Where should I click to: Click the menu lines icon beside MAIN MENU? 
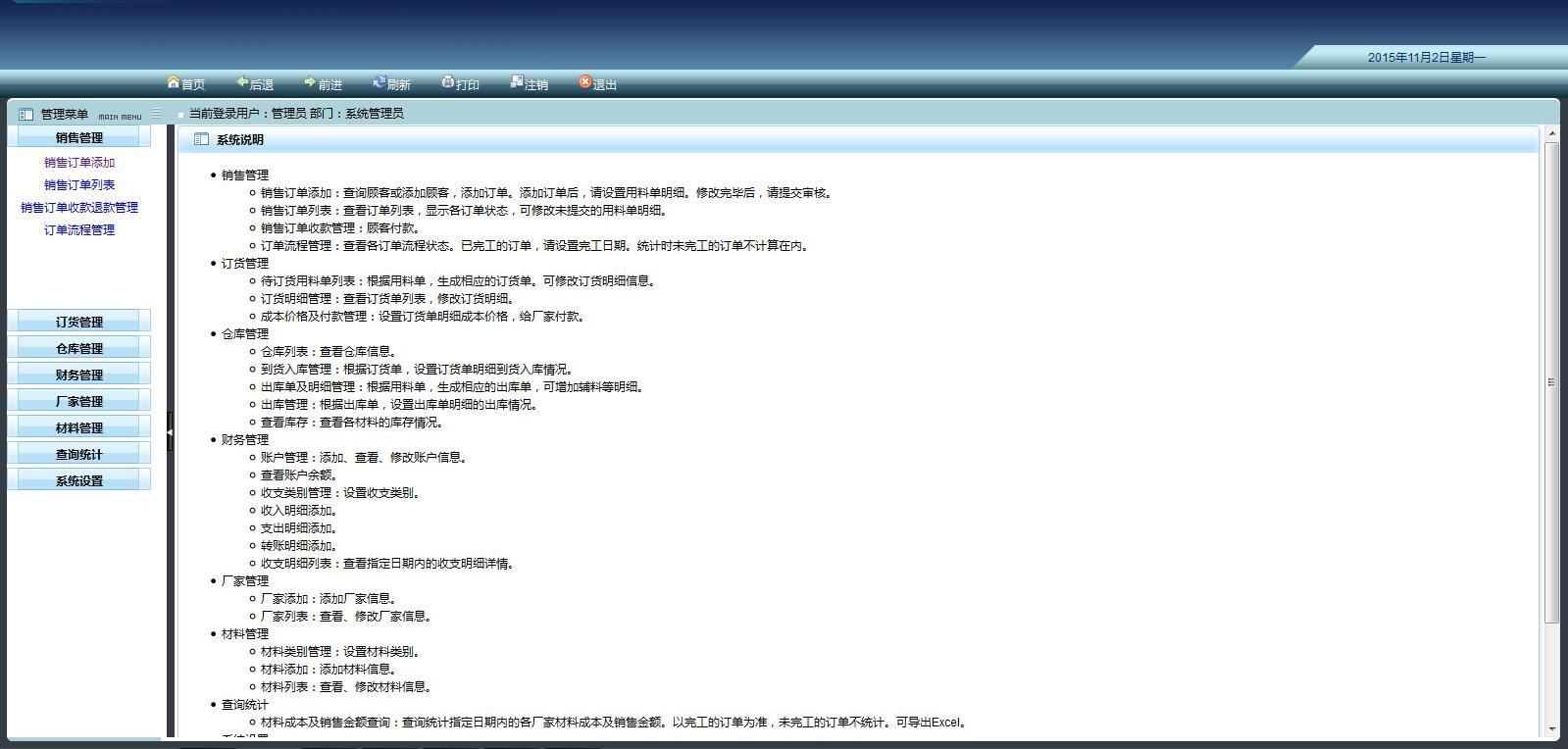pyautogui.click(x=156, y=114)
